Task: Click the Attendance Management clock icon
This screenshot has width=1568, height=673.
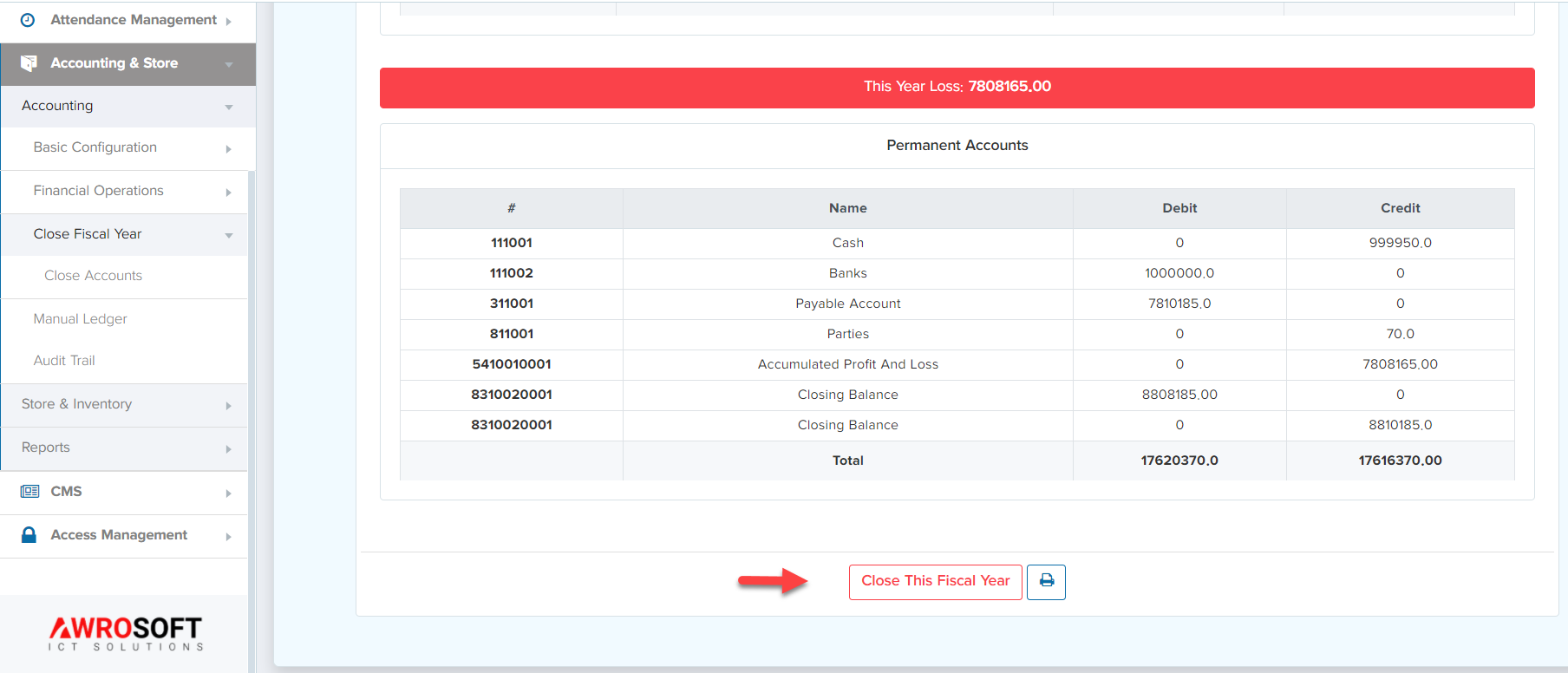Action: pyautogui.click(x=28, y=20)
